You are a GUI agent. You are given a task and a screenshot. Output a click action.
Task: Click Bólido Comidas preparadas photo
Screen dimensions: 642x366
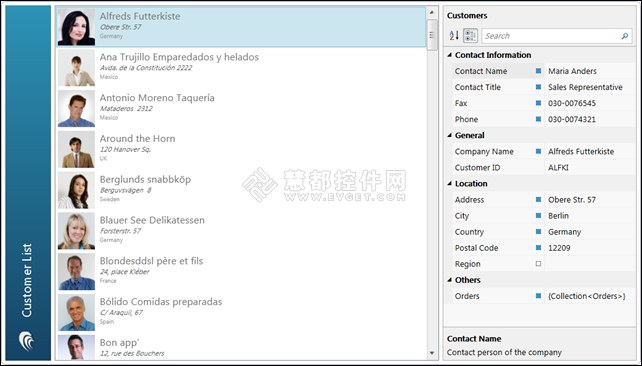(76, 312)
